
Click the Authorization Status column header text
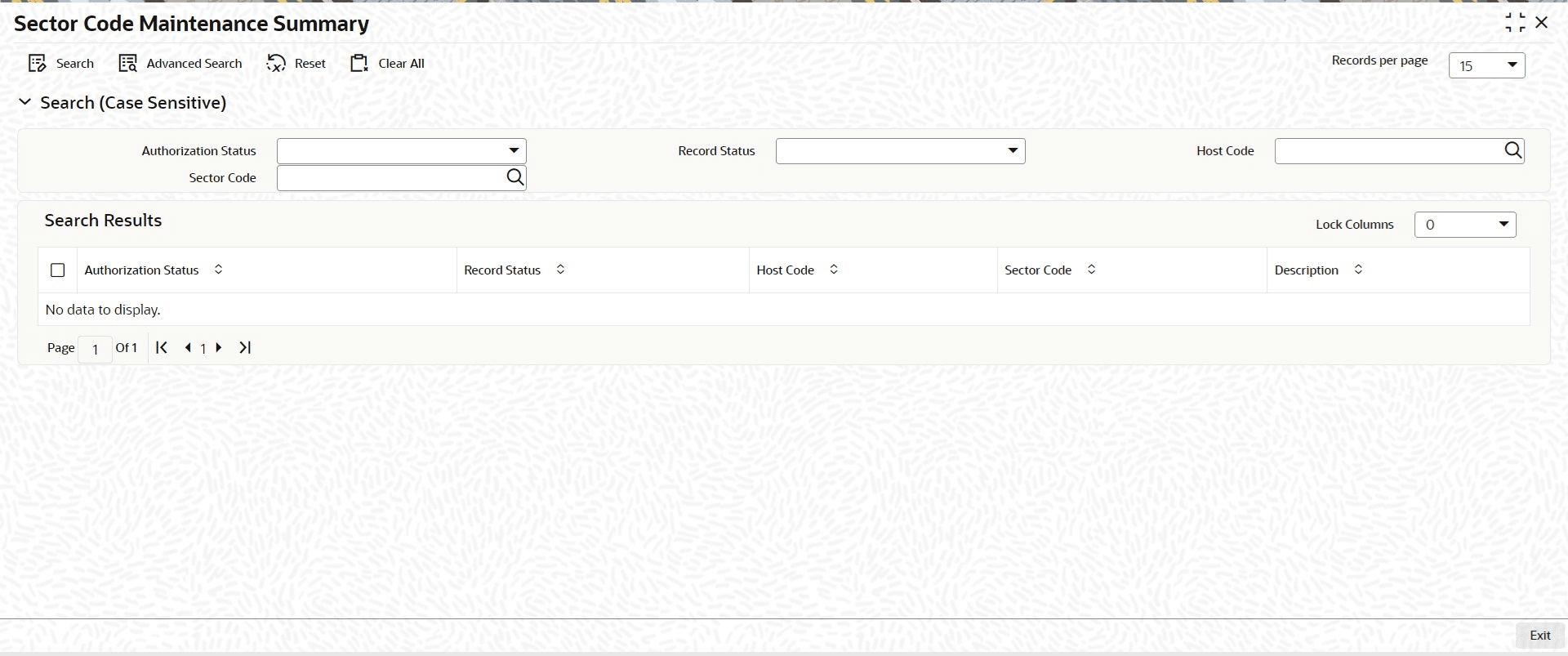pyautogui.click(x=141, y=270)
